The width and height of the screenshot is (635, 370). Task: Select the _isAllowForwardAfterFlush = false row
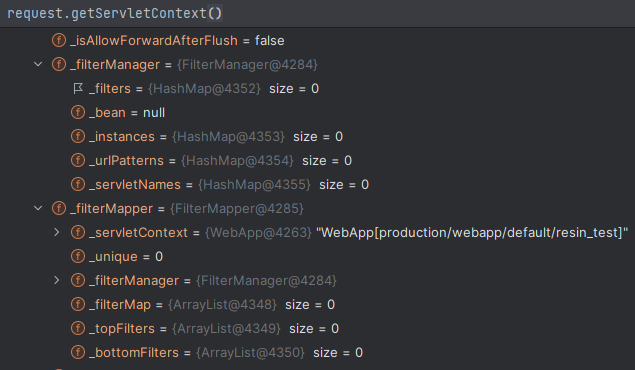(318, 40)
